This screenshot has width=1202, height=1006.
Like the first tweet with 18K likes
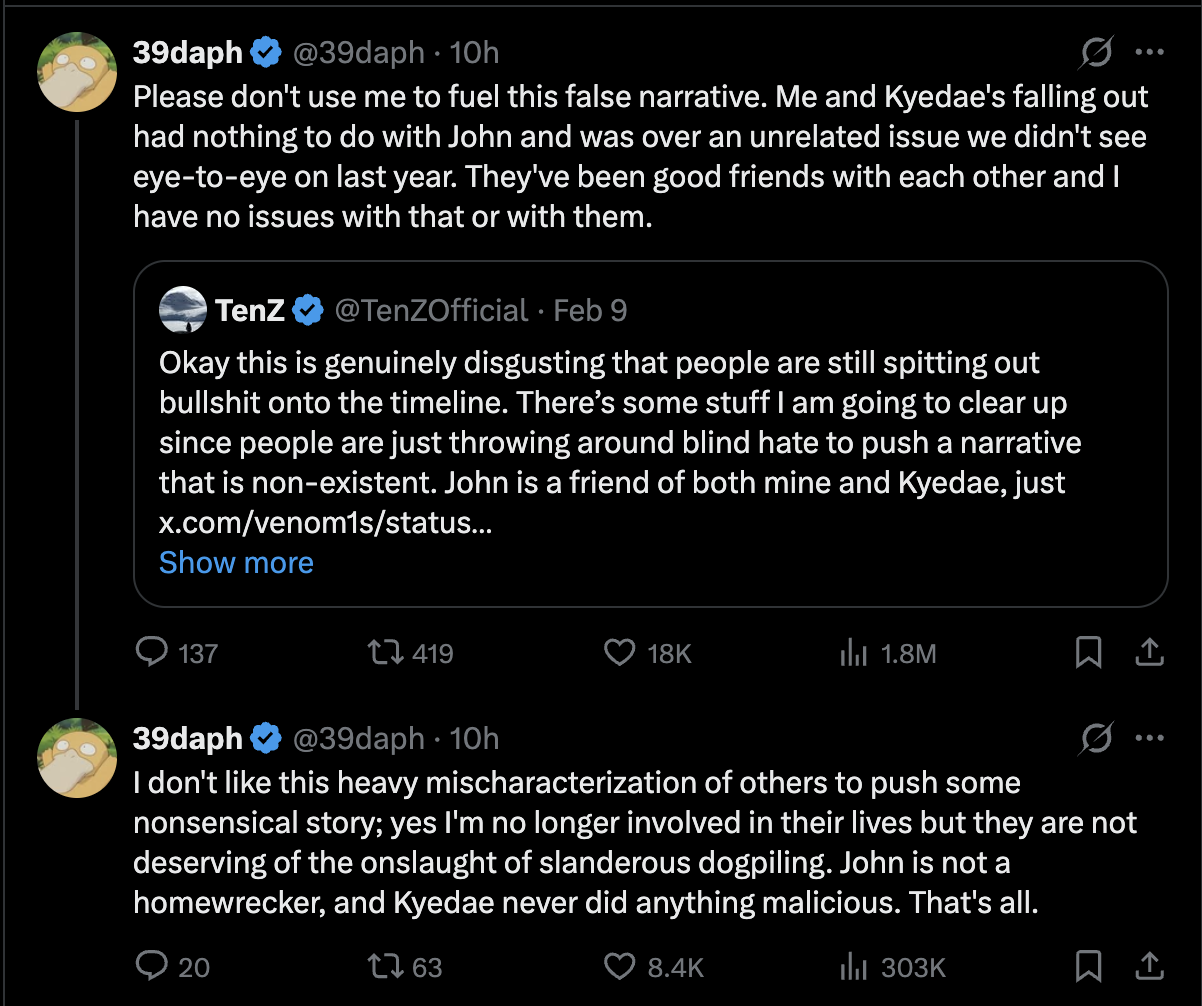[x=620, y=653]
